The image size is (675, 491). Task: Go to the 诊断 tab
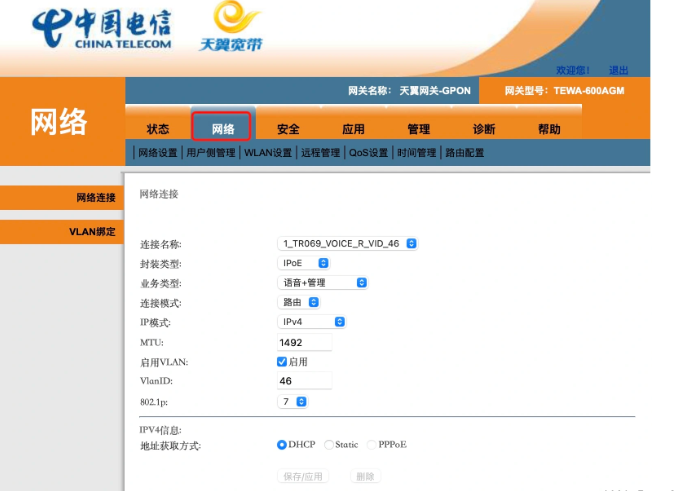click(x=484, y=129)
